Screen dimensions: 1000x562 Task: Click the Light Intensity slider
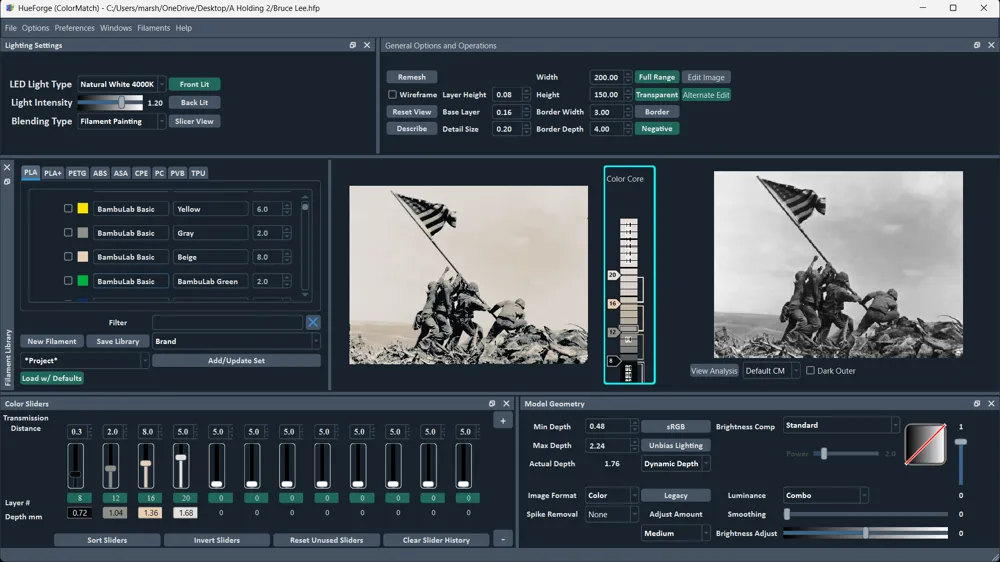click(110, 102)
